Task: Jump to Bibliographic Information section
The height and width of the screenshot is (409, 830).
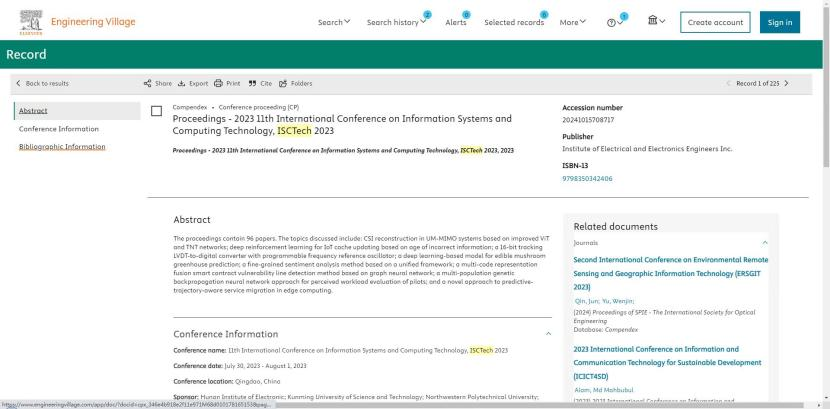Action: (62, 147)
